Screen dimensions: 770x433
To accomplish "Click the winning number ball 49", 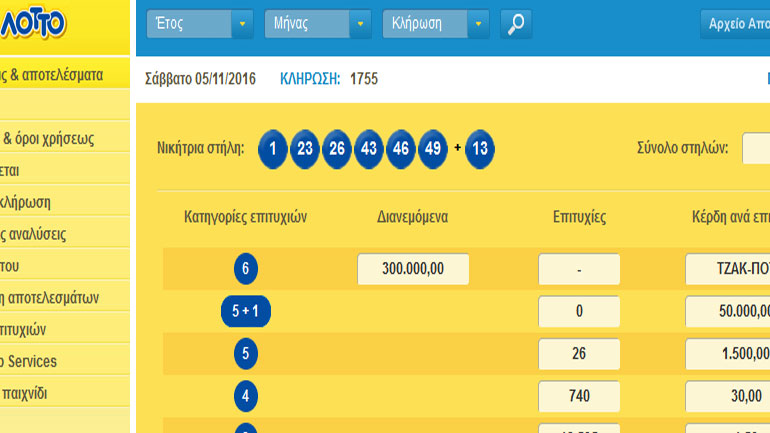I will (433, 149).
